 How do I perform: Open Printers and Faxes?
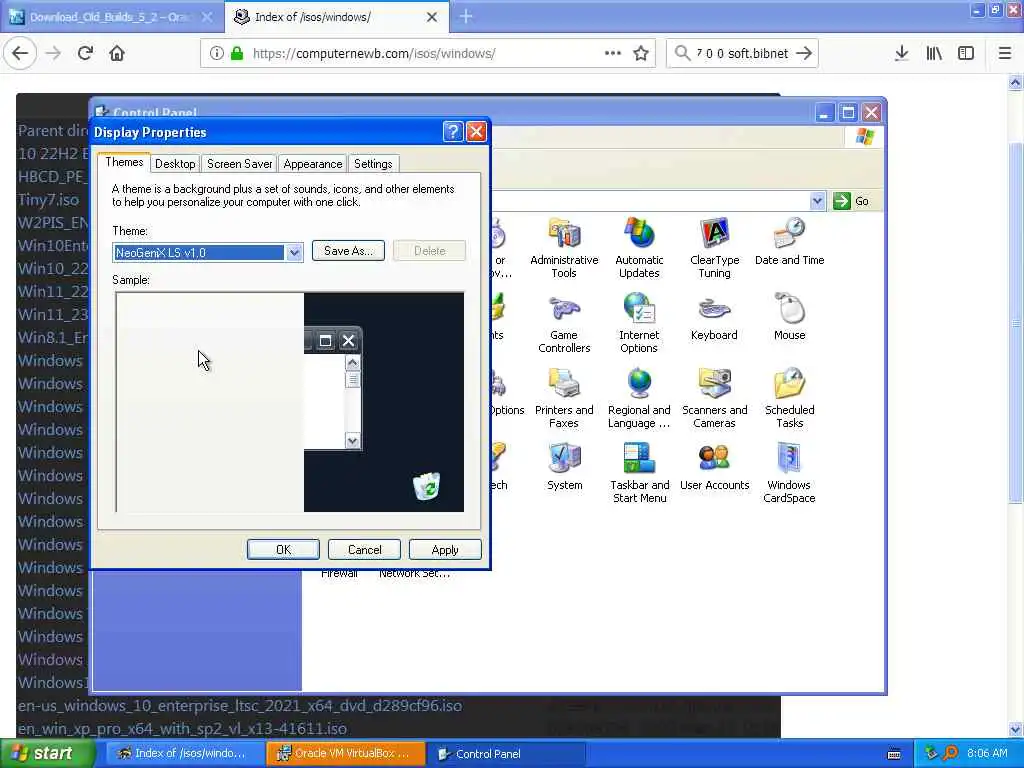564,398
